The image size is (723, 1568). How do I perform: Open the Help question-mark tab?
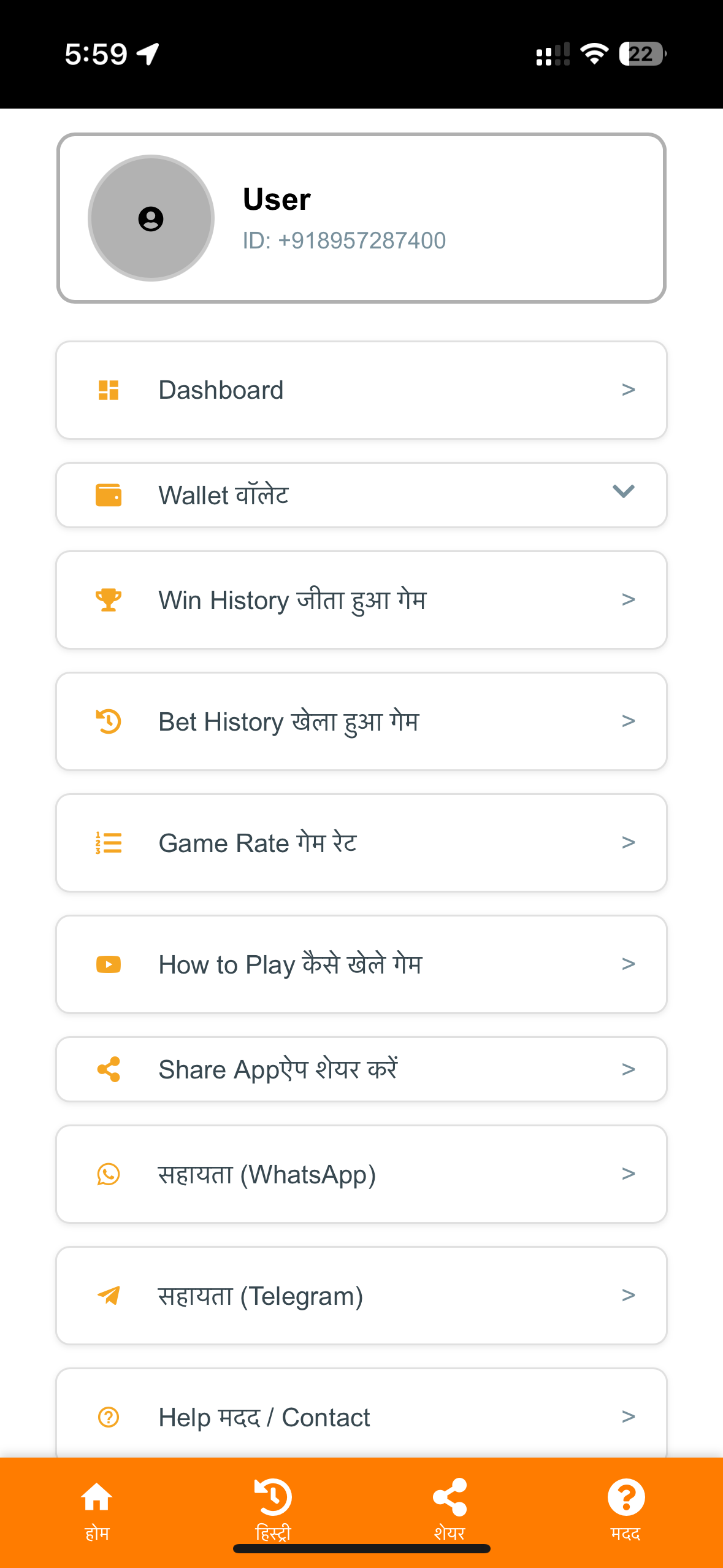[625, 1509]
